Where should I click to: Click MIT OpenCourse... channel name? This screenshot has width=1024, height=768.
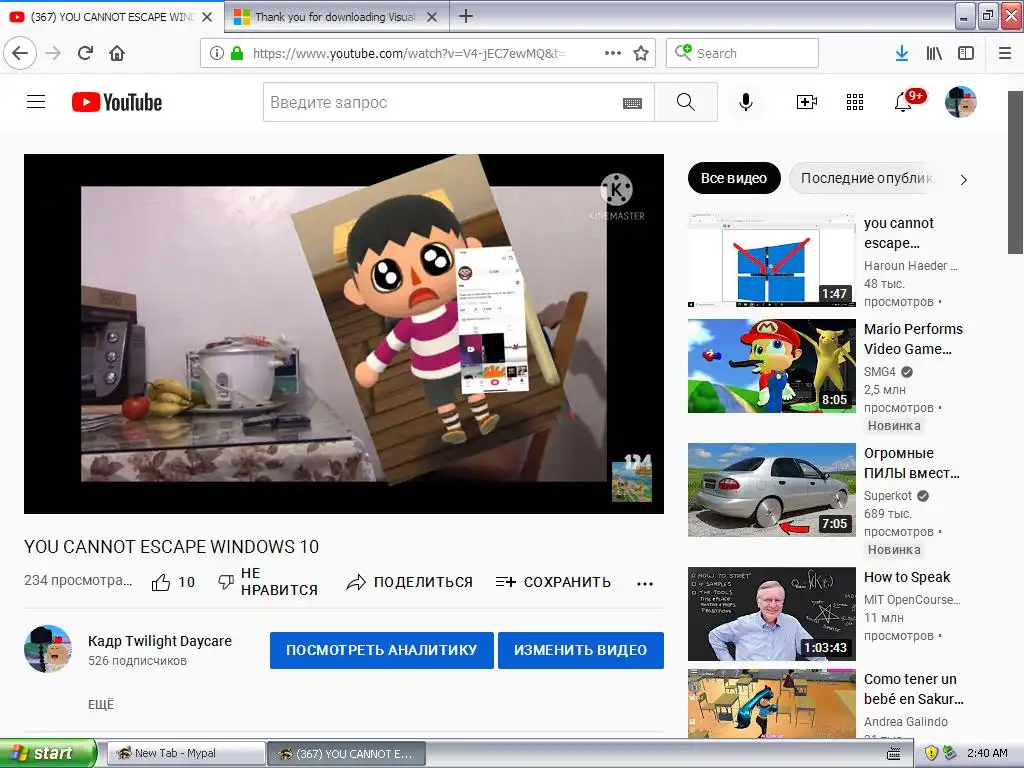point(912,600)
